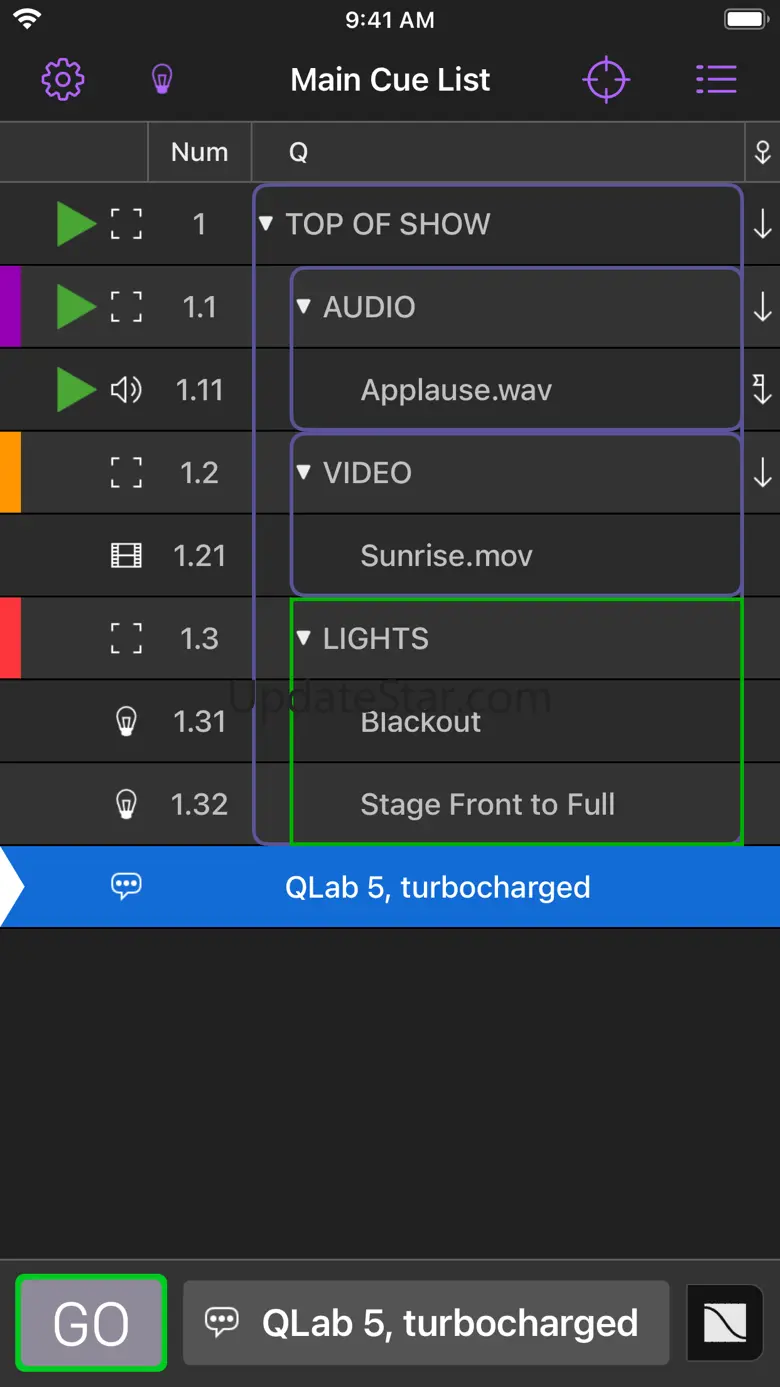
Task: Select the Applause.wav cue
Action: (456, 390)
